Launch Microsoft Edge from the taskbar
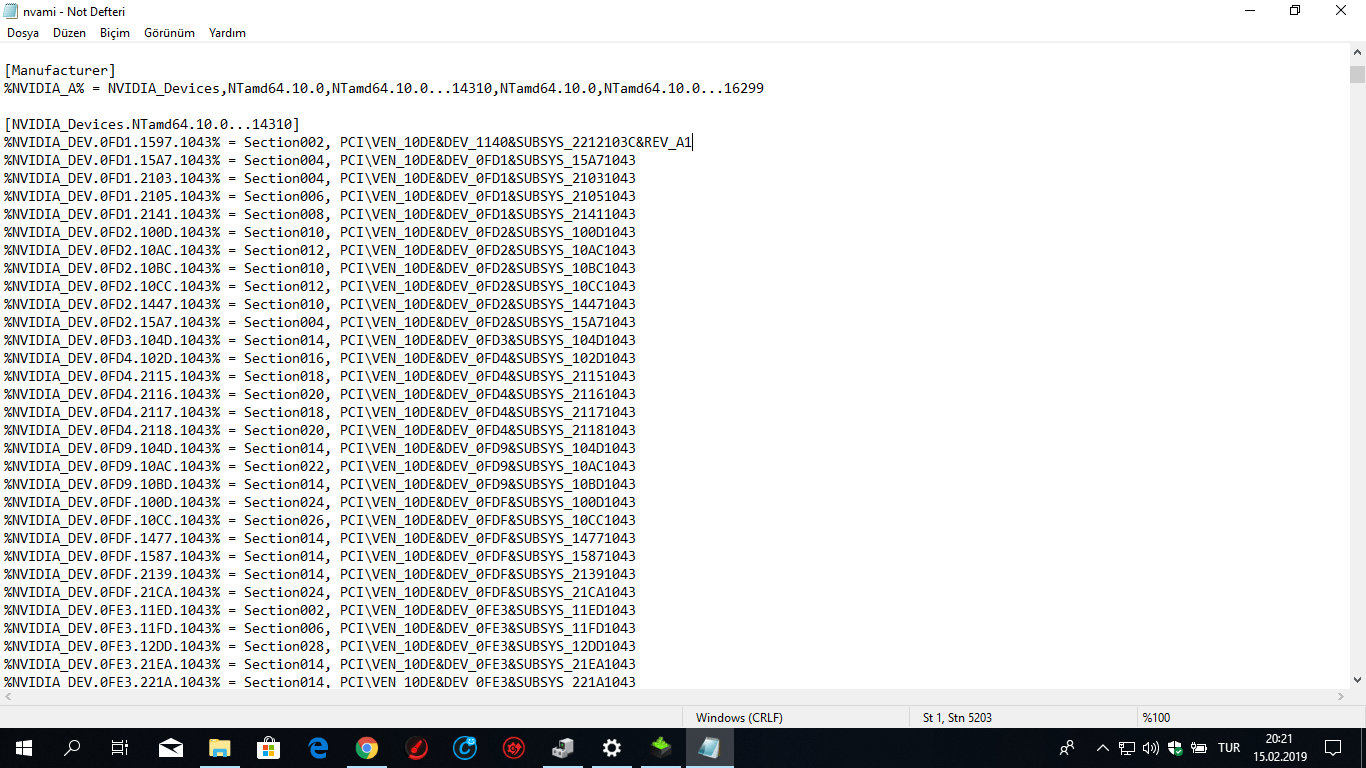Screen dimensions: 1366x768 pyautogui.click(x=318, y=747)
